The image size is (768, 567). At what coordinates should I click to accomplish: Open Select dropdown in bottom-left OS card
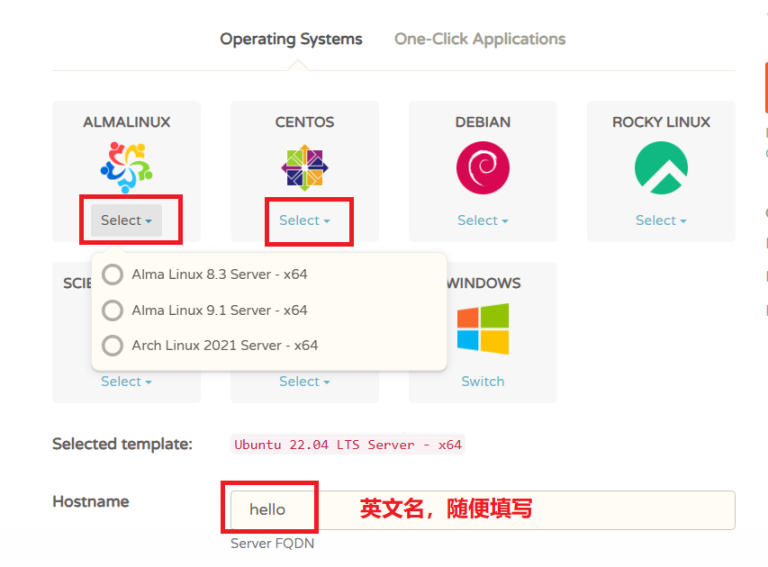[x=126, y=381]
